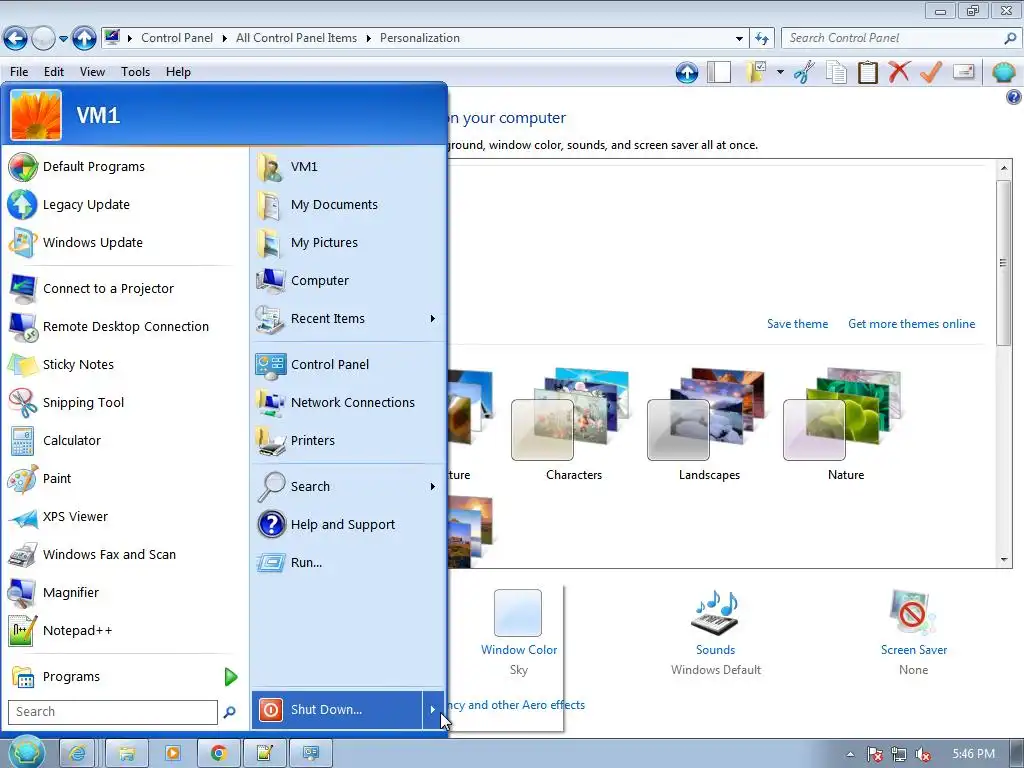The width and height of the screenshot is (1024, 768).
Task: Click the Back navigation button
Action: (x=16, y=39)
